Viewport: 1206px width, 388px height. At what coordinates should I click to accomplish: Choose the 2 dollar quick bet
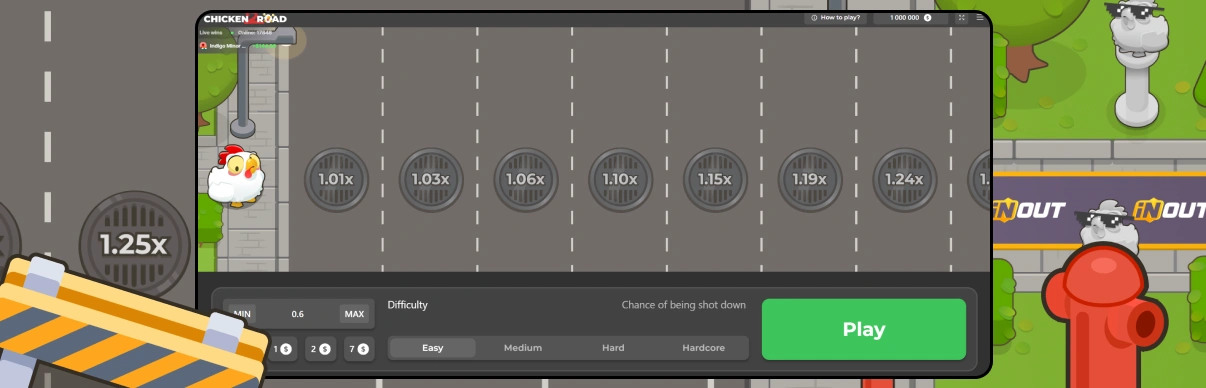(x=320, y=349)
